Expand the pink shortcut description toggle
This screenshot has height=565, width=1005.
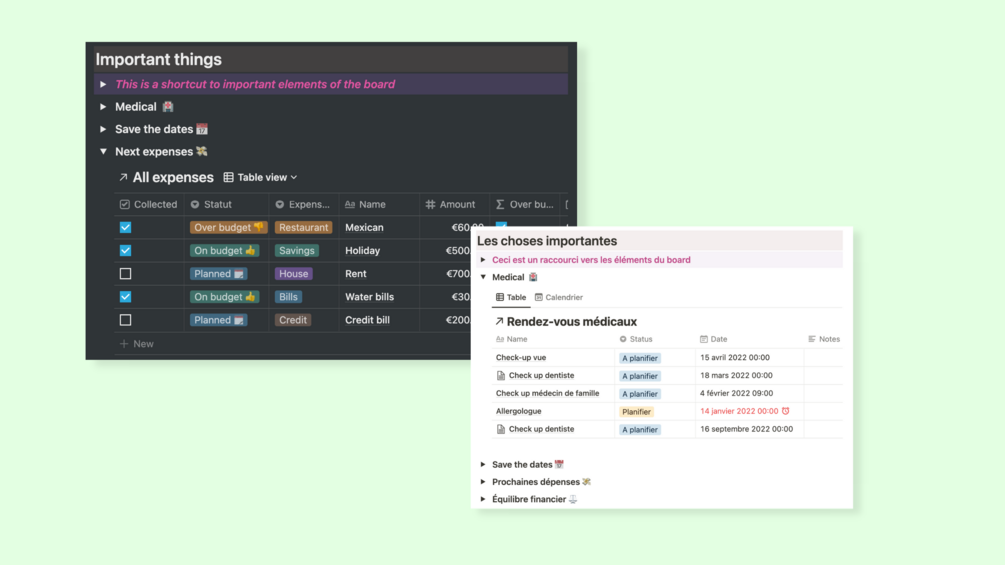coord(103,85)
